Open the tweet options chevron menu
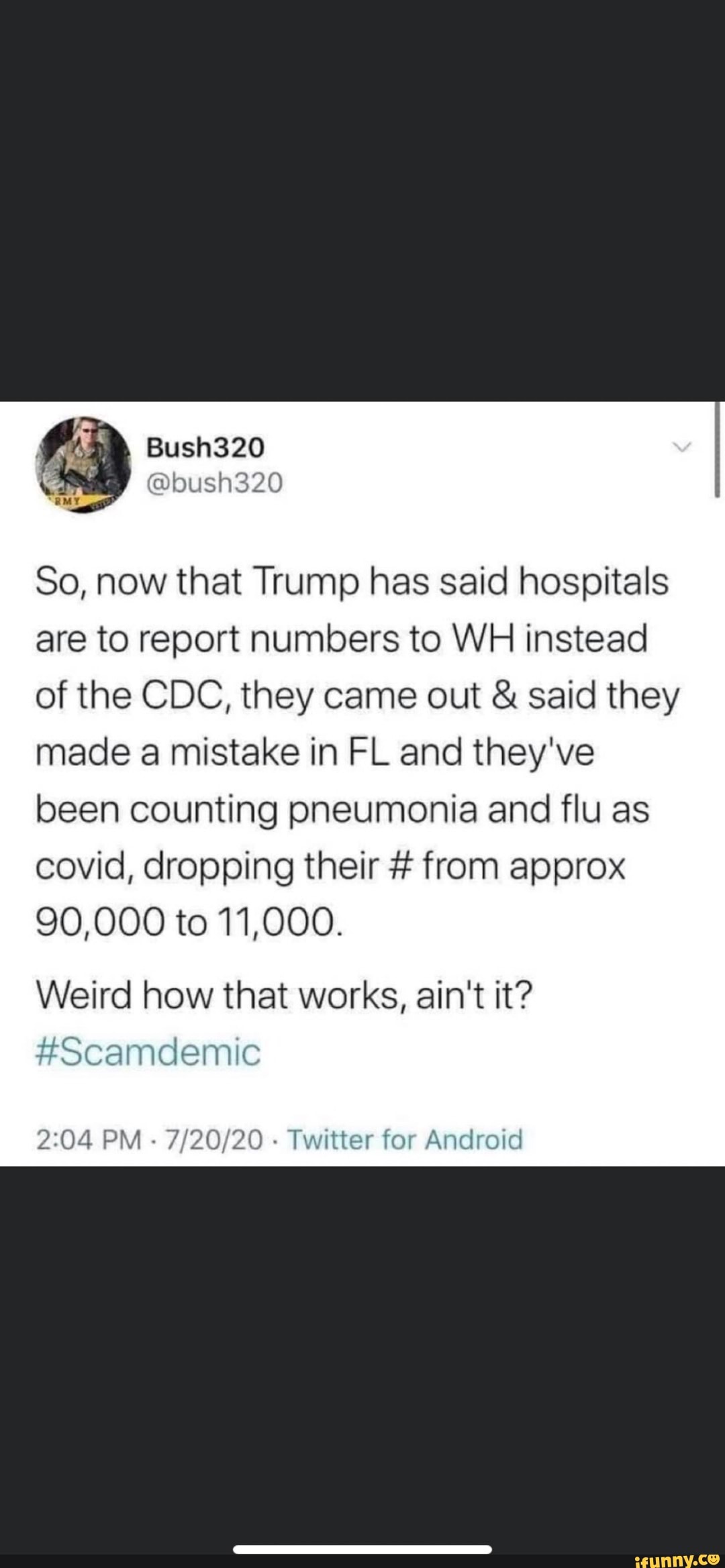 point(681,448)
